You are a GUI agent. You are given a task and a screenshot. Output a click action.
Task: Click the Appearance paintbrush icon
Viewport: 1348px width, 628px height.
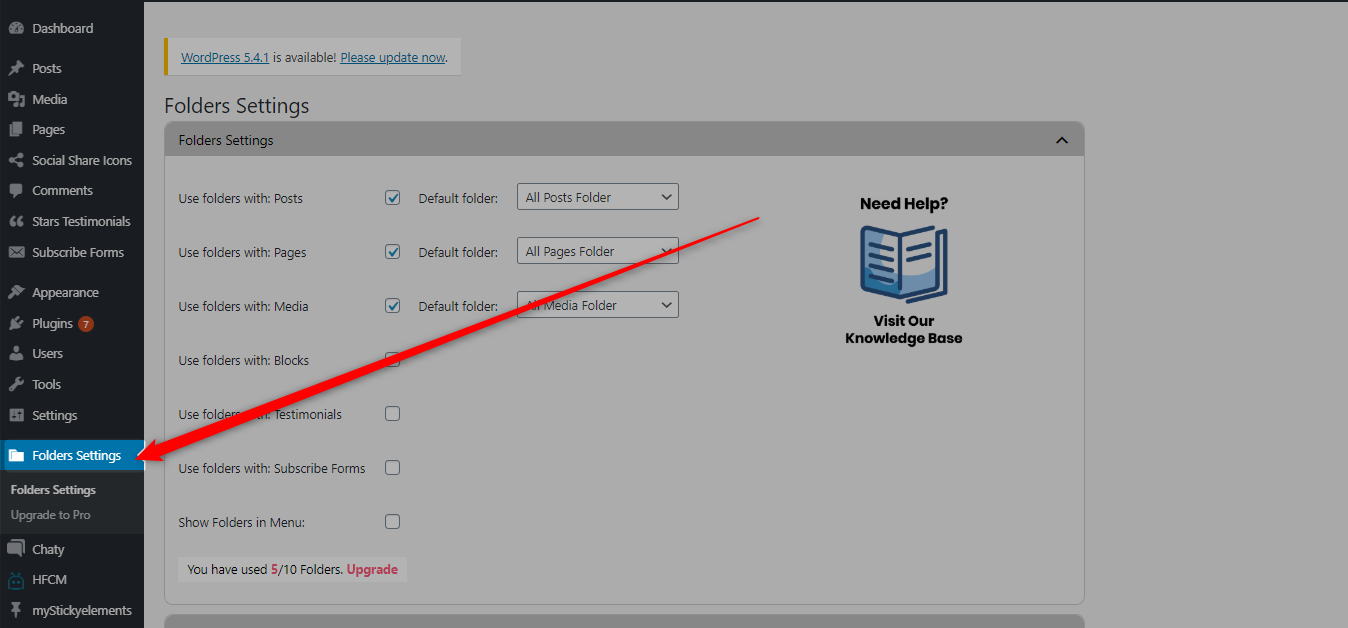pos(16,292)
